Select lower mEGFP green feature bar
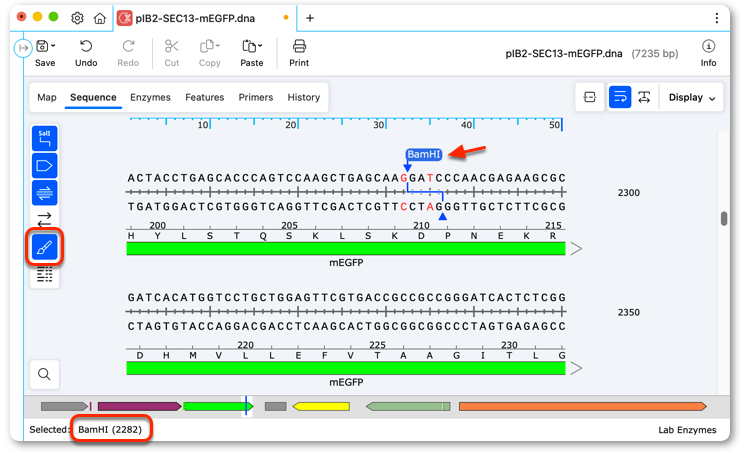Image resolution: width=741 pixels, height=452 pixels. (x=346, y=368)
